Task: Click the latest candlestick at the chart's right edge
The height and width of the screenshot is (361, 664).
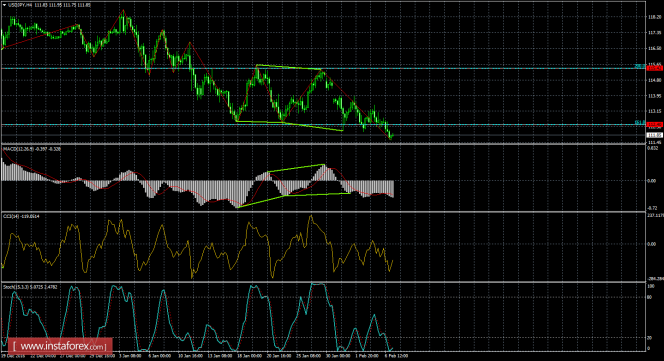Action: coord(392,136)
